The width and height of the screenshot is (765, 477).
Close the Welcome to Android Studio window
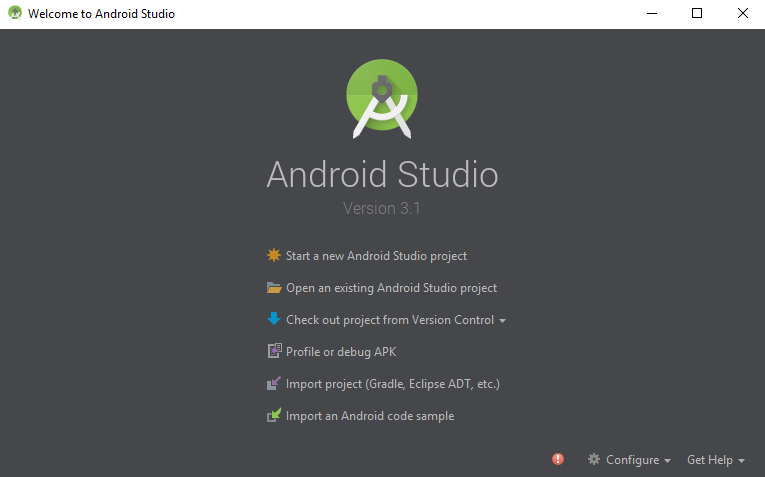[x=743, y=13]
